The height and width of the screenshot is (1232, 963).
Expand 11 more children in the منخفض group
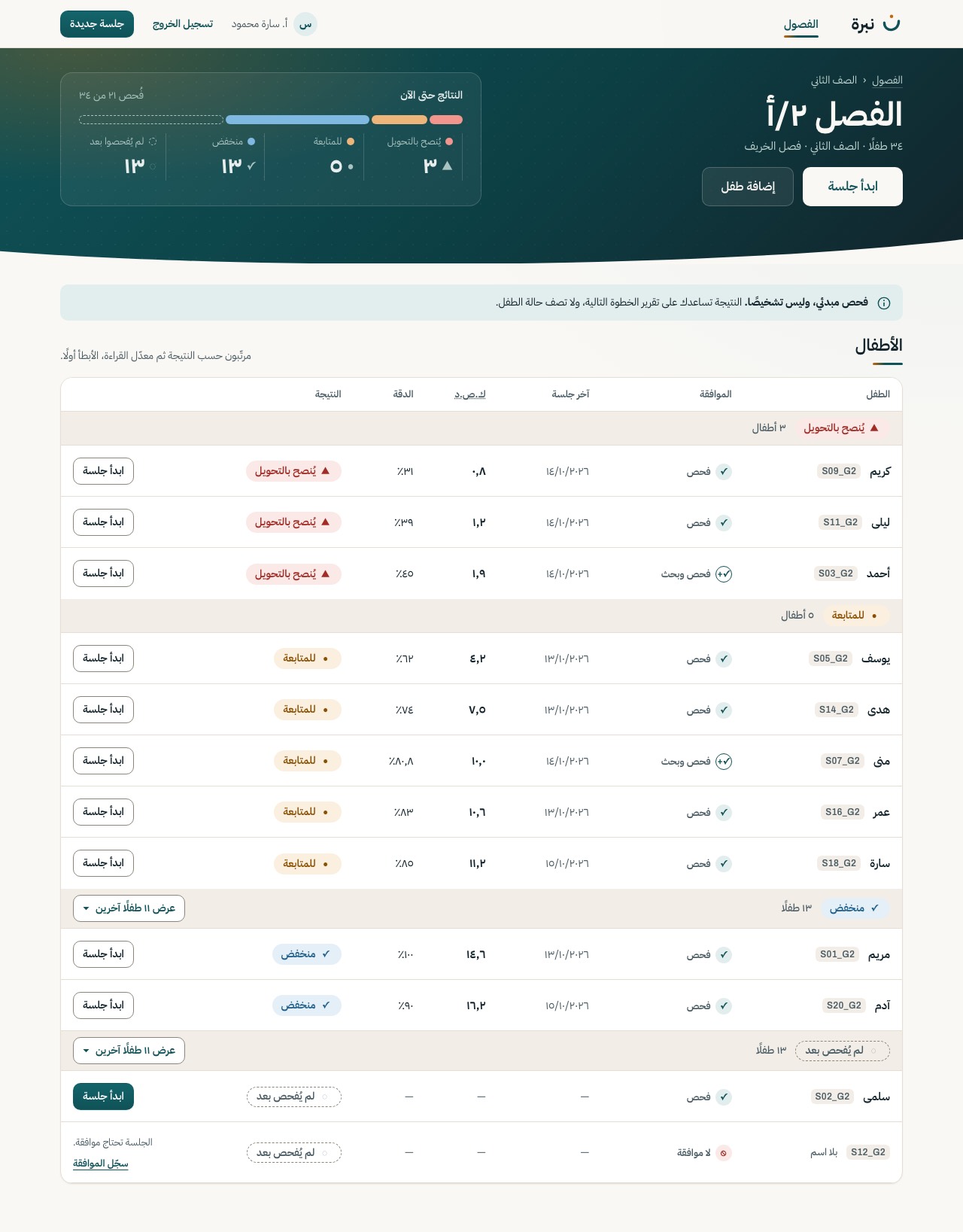point(129,908)
